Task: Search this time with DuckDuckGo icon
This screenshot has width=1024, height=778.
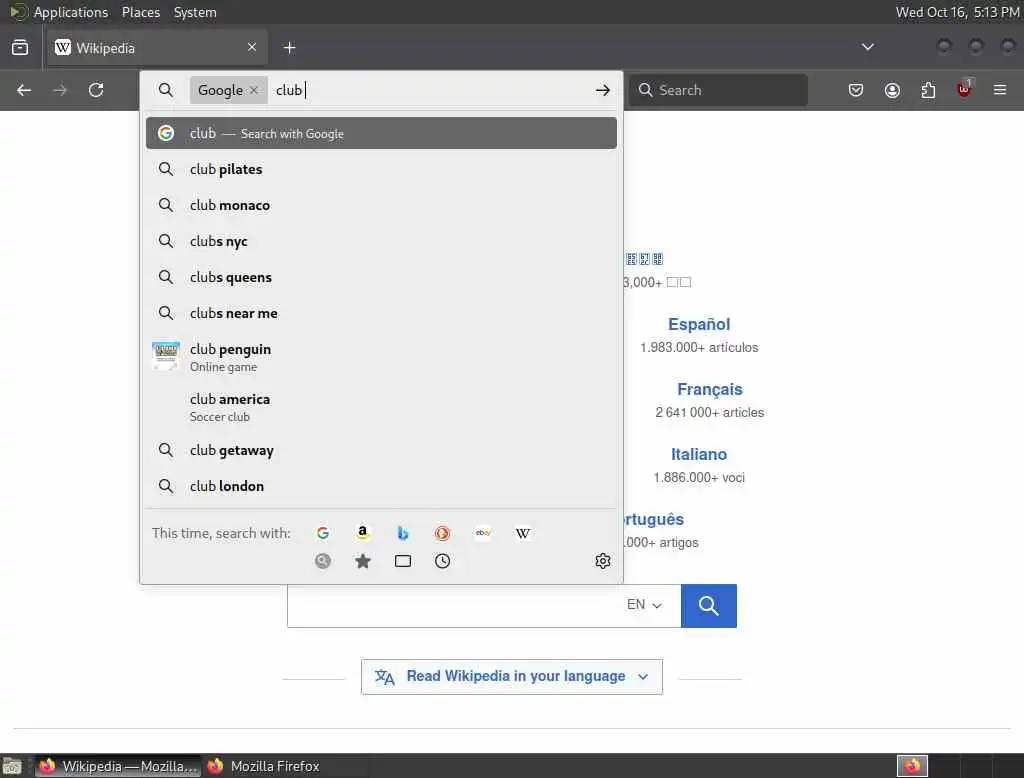Action: click(x=442, y=533)
